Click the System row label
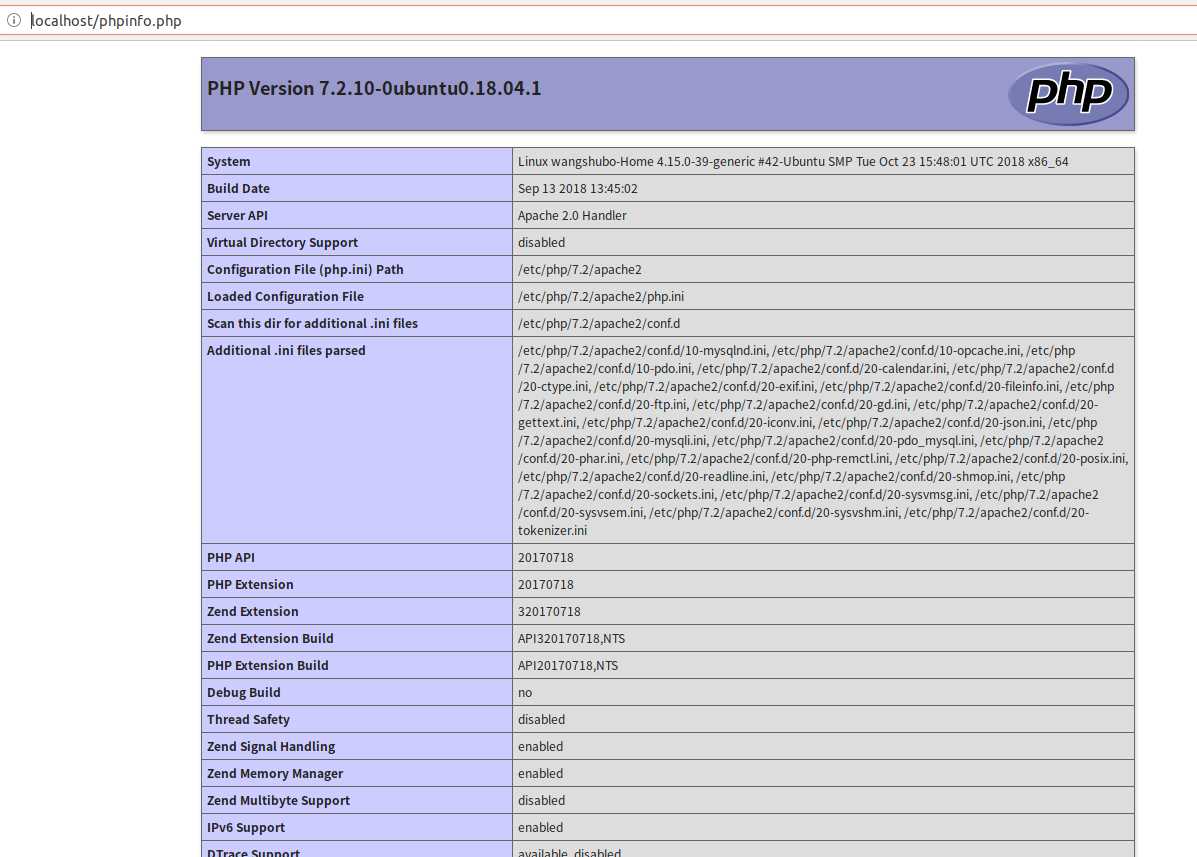 pos(228,162)
